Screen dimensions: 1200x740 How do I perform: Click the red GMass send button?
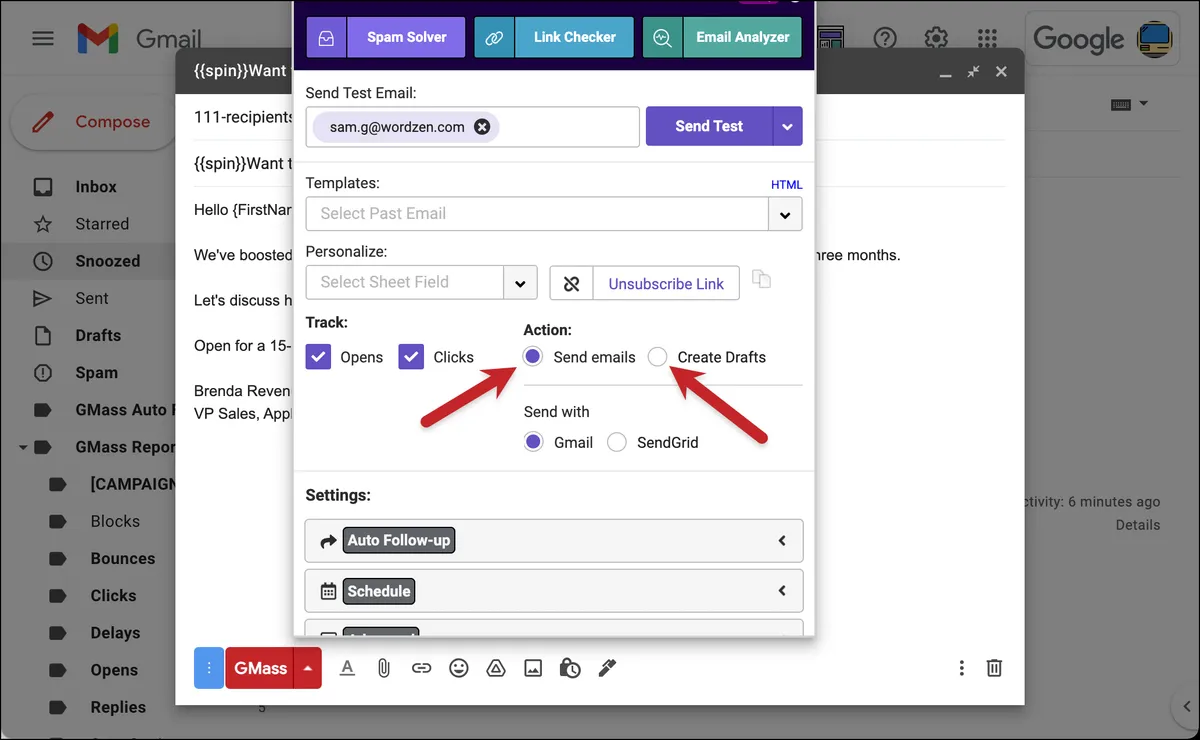click(260, 668)
